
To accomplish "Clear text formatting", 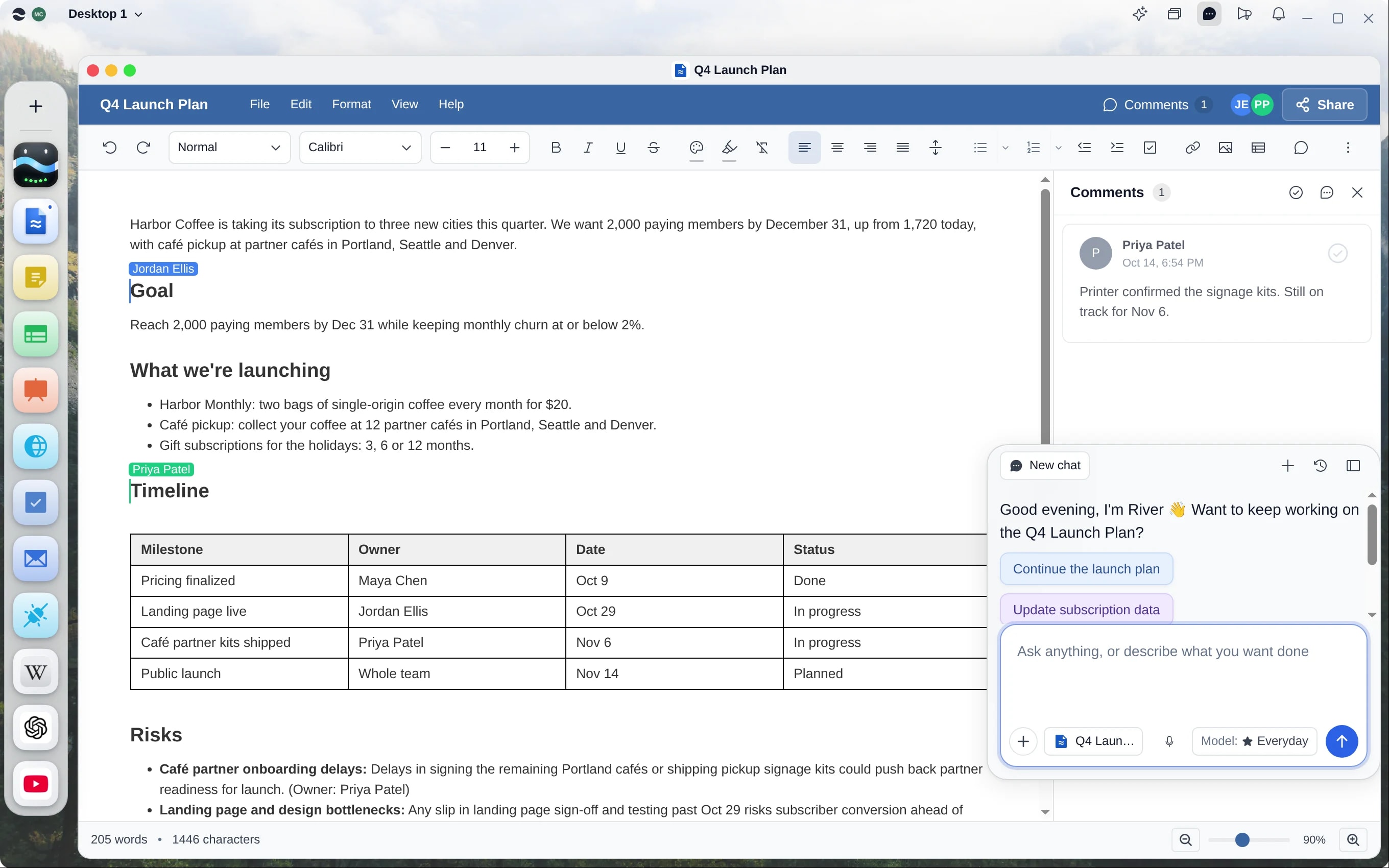I will pyautogui.click(x=762, y=148).
